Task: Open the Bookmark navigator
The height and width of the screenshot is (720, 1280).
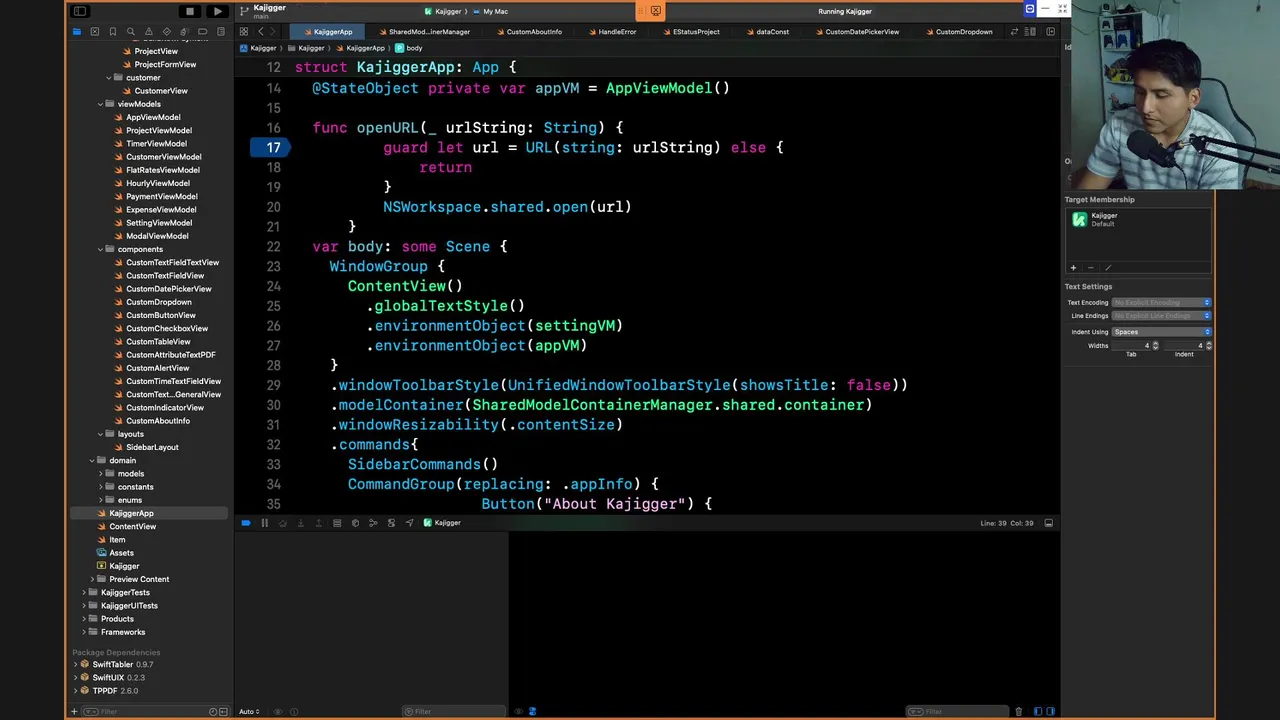Action: [x=112, y=32]
